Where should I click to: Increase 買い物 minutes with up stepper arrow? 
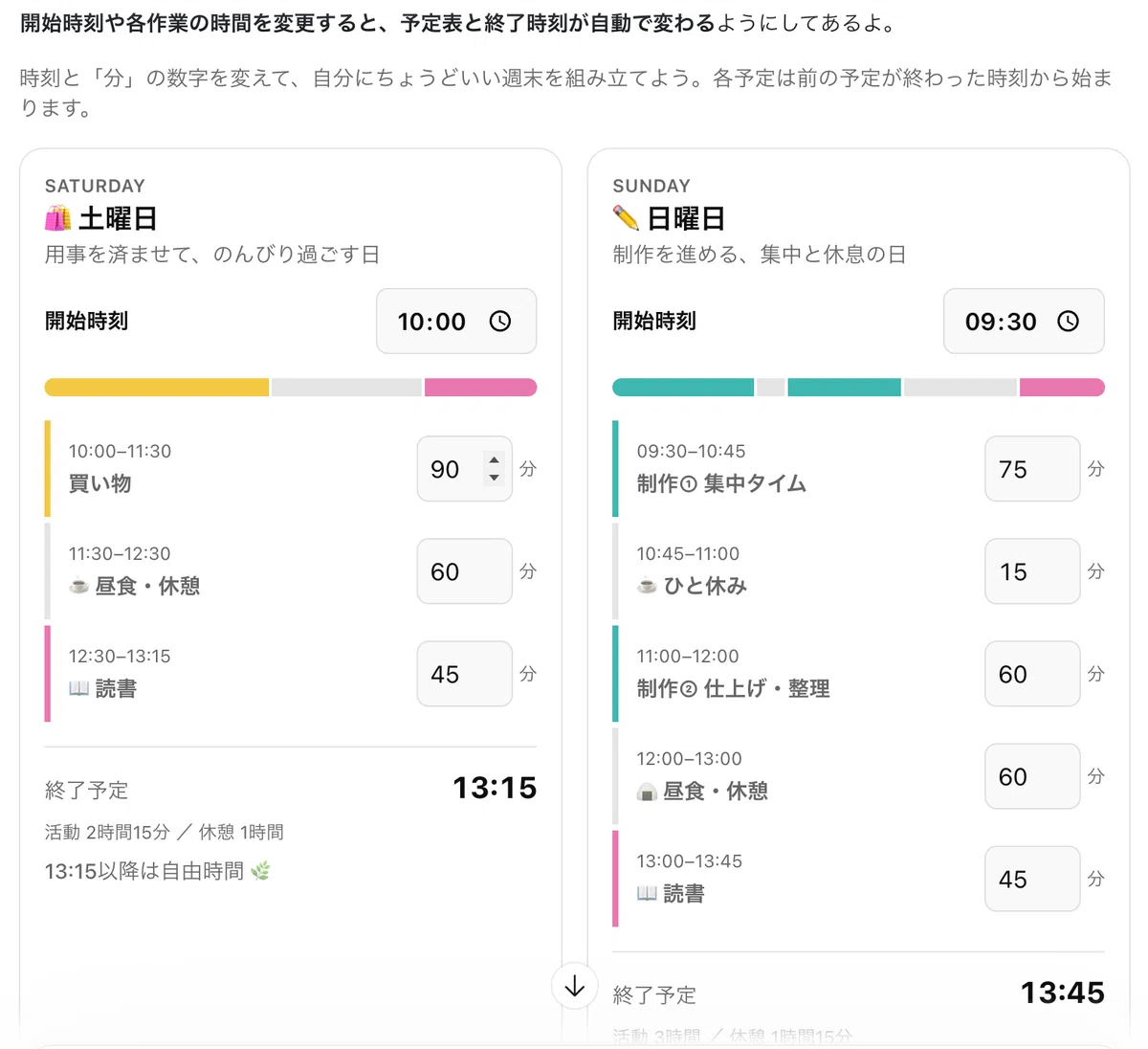click(x=494, y=460)
